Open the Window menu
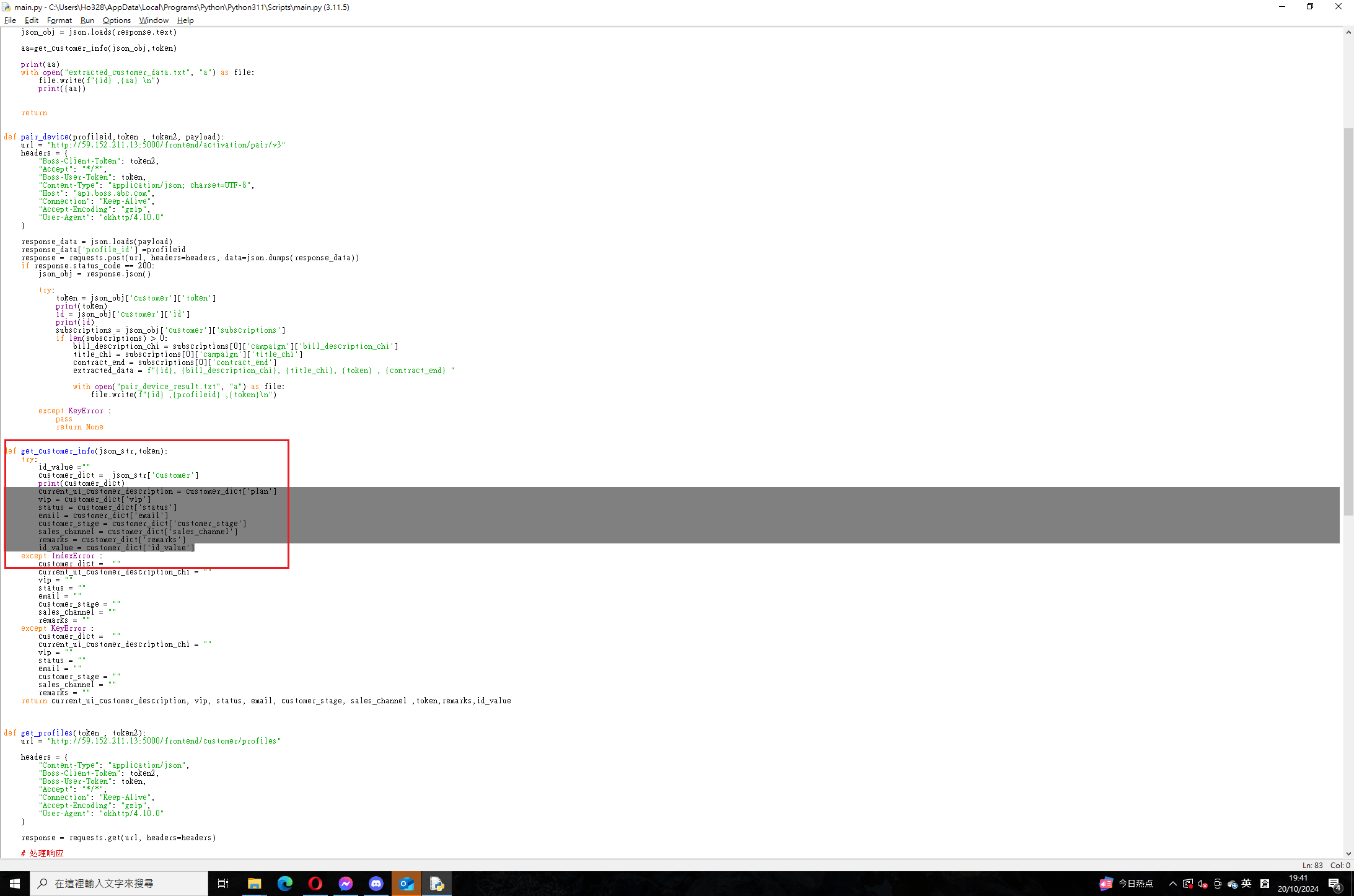This screenshot has height=896, width=1354. (154, 20)
